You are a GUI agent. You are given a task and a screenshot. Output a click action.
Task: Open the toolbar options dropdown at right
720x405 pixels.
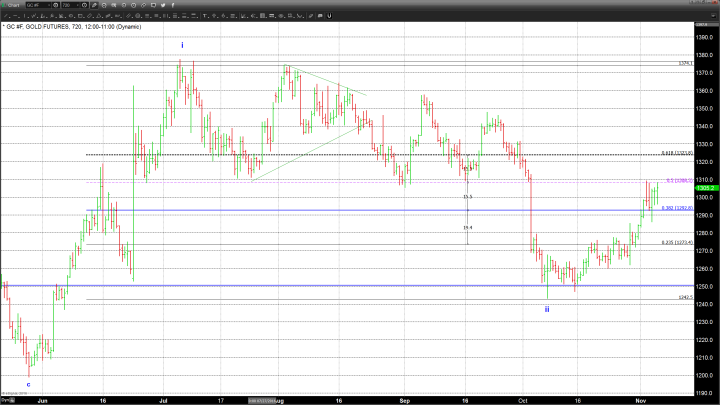(x=713, y=16)
